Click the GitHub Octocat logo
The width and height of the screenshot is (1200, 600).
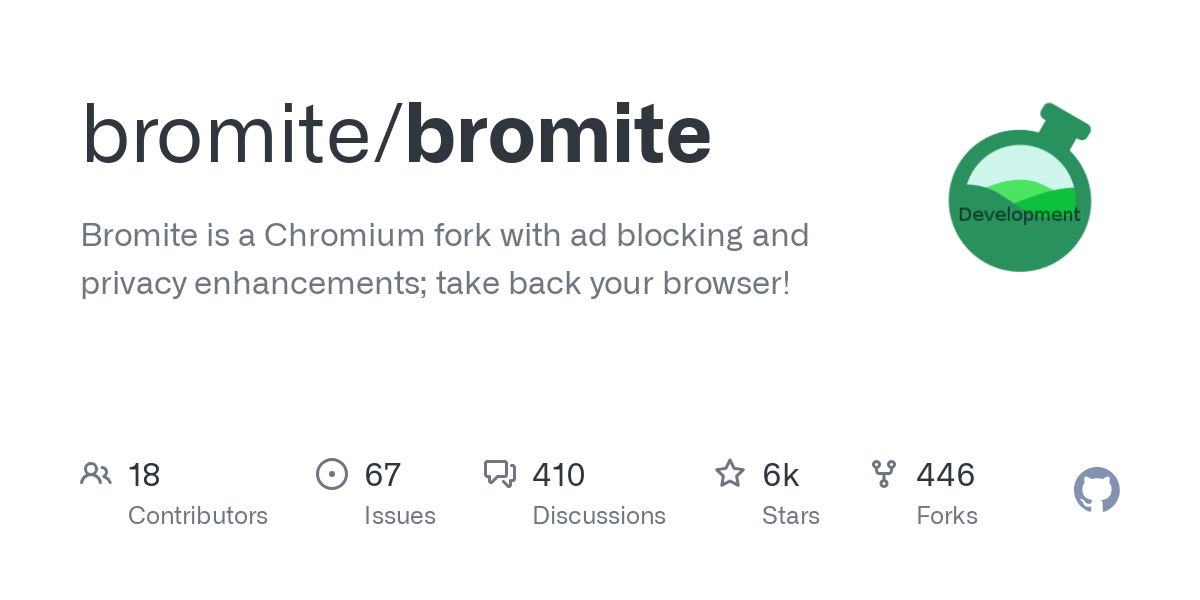1097,490
